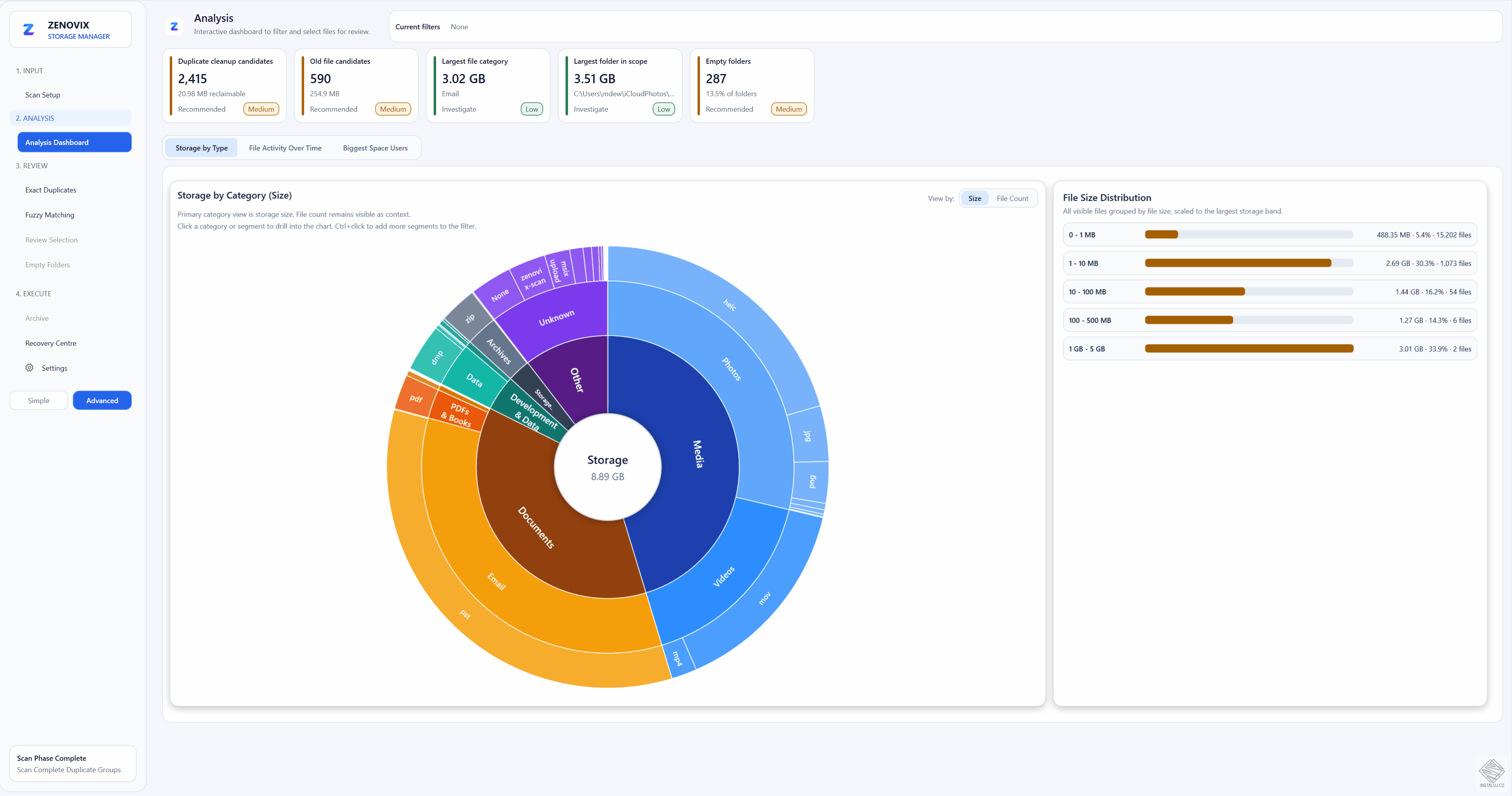Select the Email ring segment
The width and height of the screenshot is (1512, 796).
tap(496, 581)
